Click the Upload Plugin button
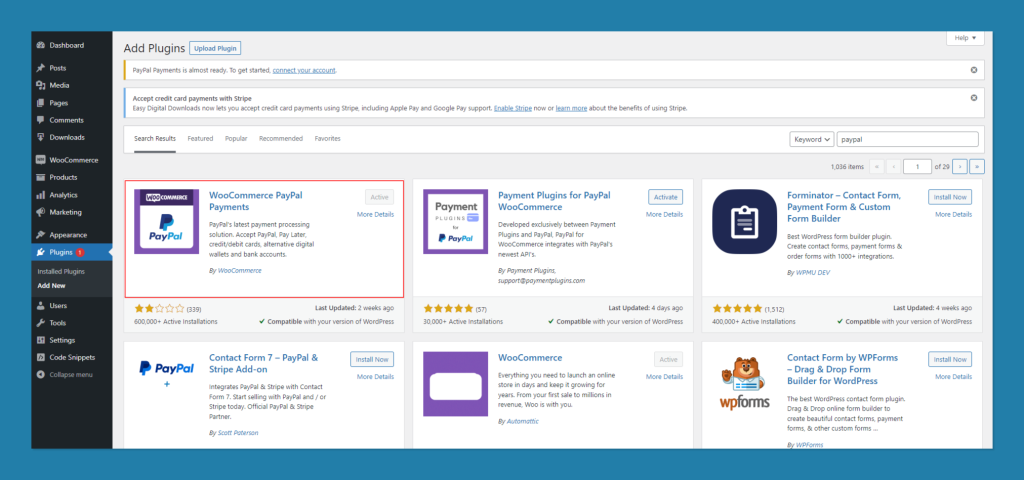Image resolution: width=1024 pixels, height=480 pixels. pos(216,48)
